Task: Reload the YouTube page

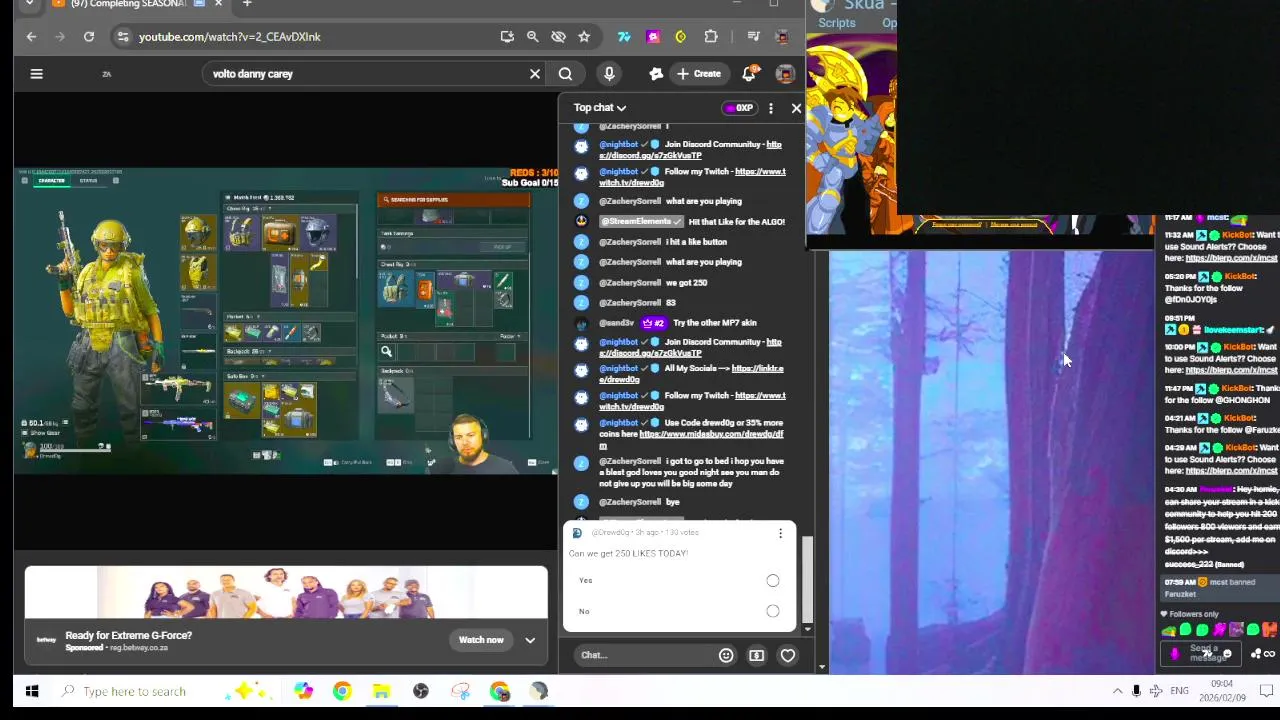Action: coord(89,37)
